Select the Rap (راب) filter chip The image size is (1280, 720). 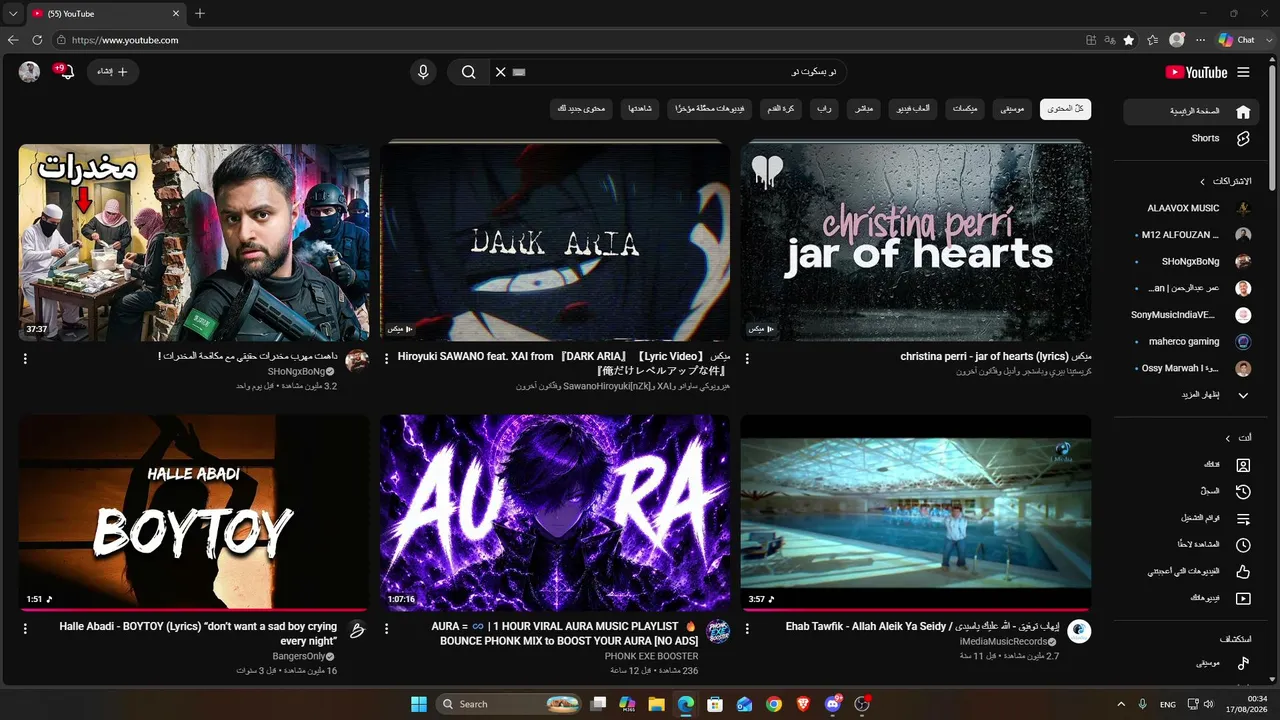pos(824,108)
